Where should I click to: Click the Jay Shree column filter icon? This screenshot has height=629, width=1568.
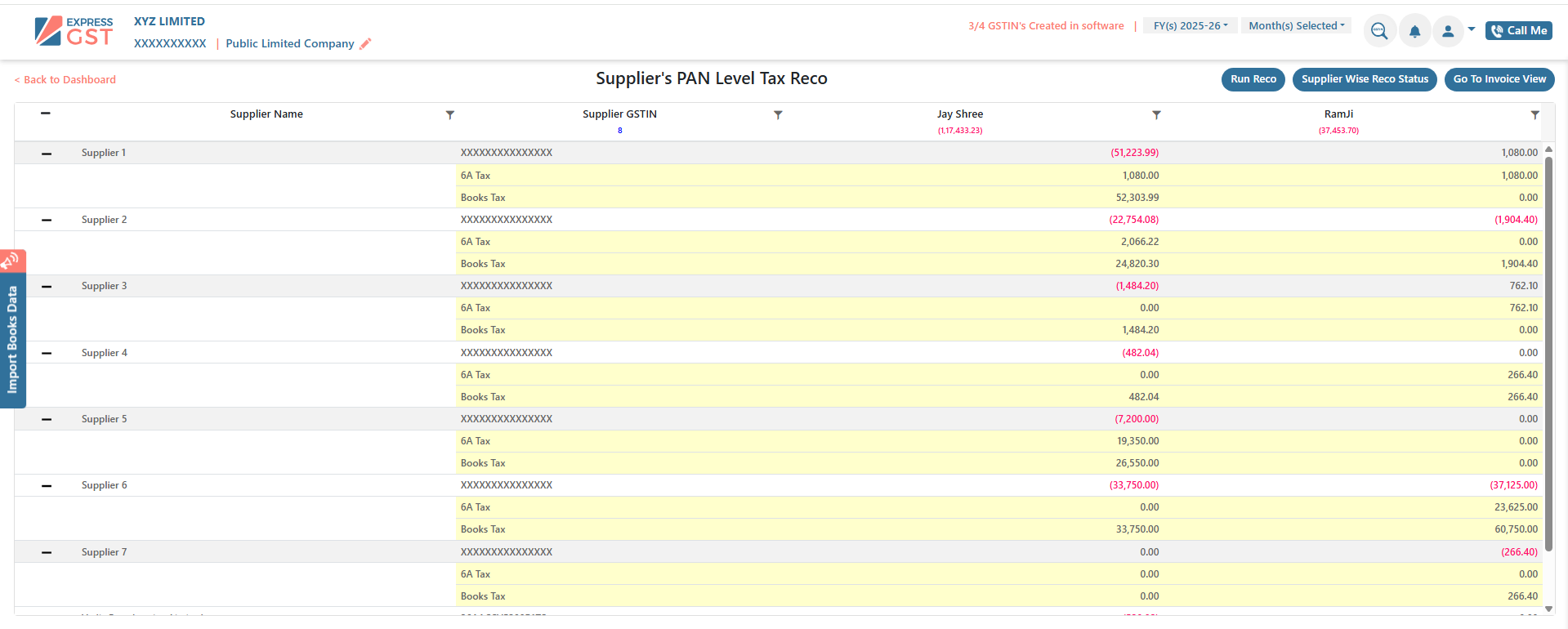(x=1156, y=115)
